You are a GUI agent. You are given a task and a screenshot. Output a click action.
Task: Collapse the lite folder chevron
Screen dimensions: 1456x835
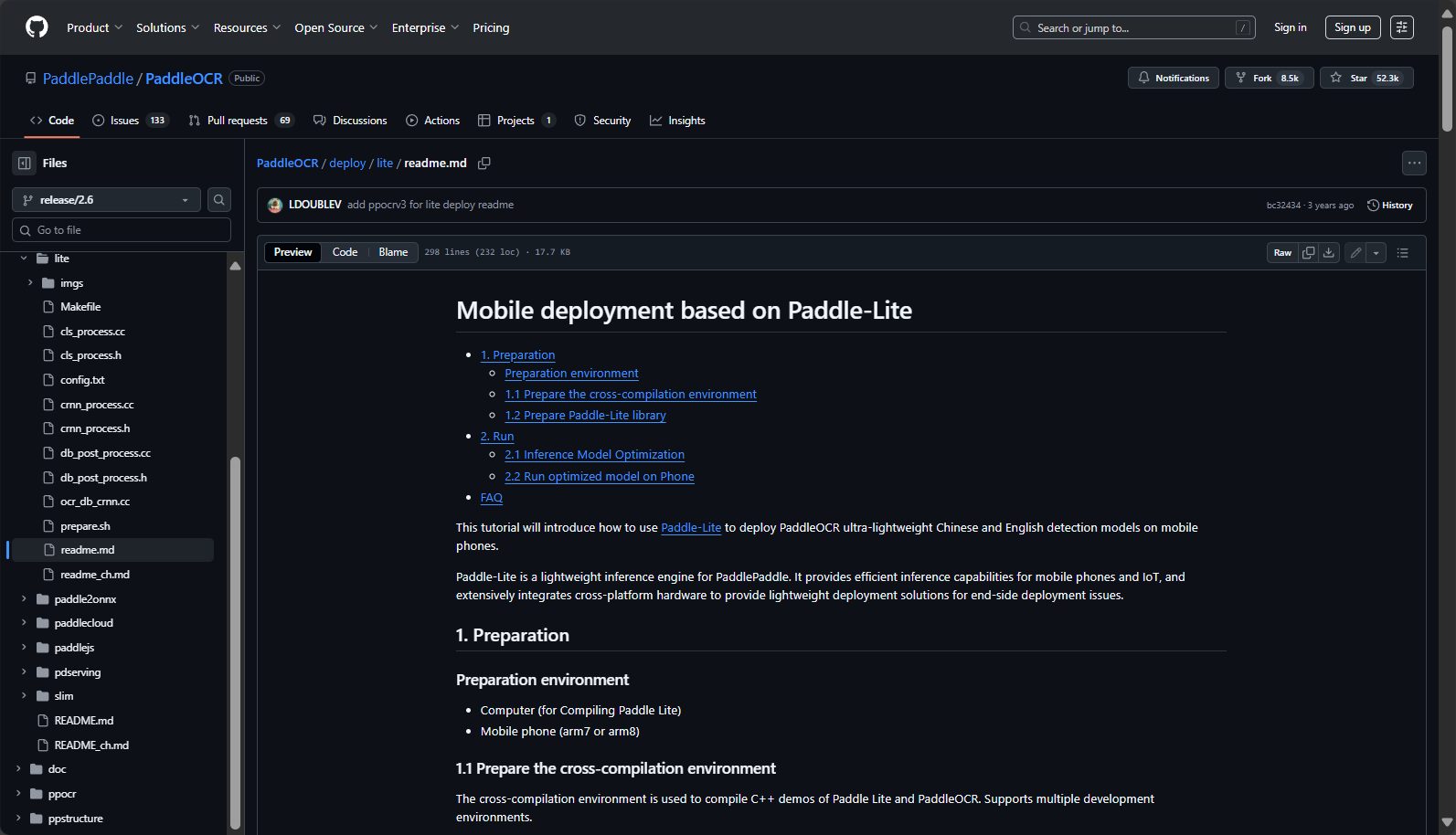coord(24,259)
